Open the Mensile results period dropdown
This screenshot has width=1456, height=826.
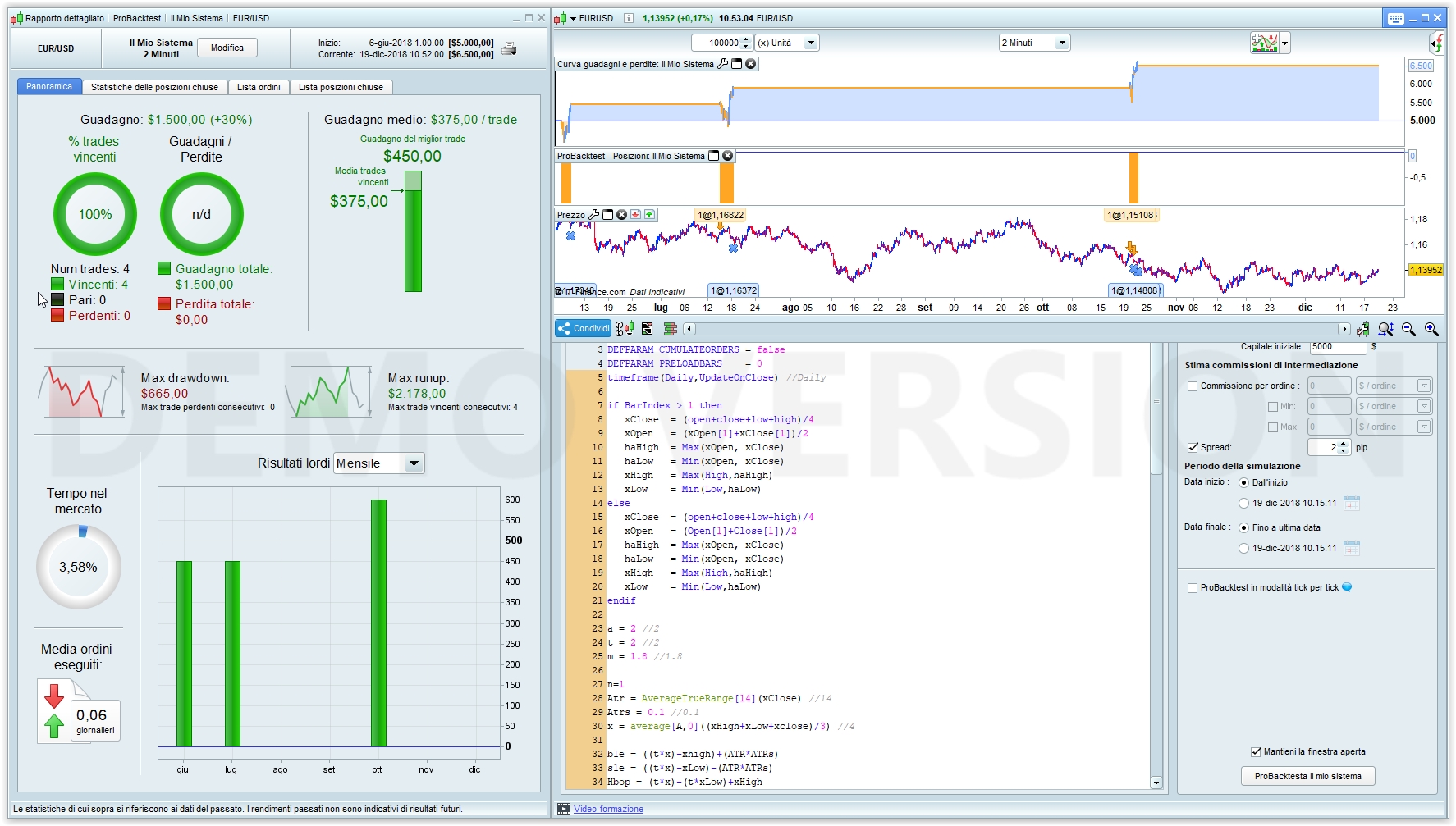tap(414, 463)
